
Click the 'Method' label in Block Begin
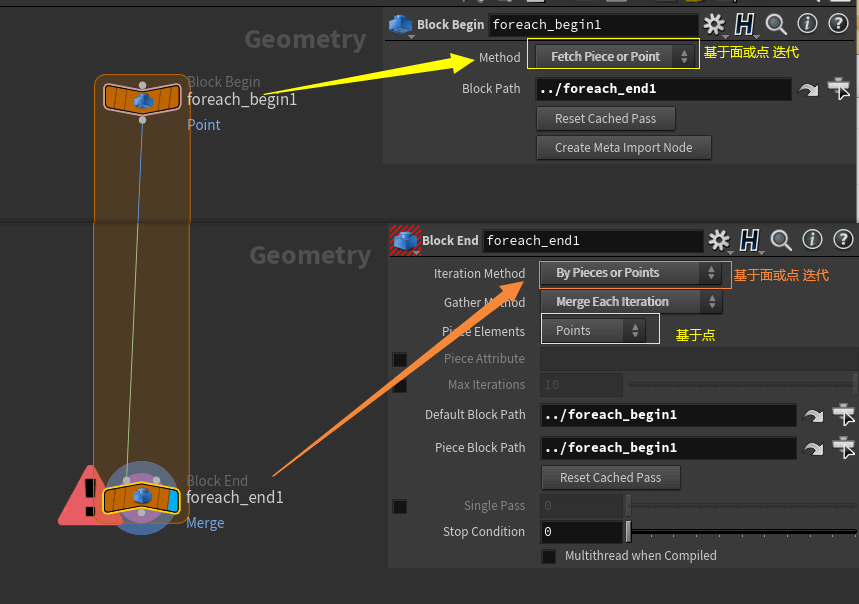tap(499, 57)
